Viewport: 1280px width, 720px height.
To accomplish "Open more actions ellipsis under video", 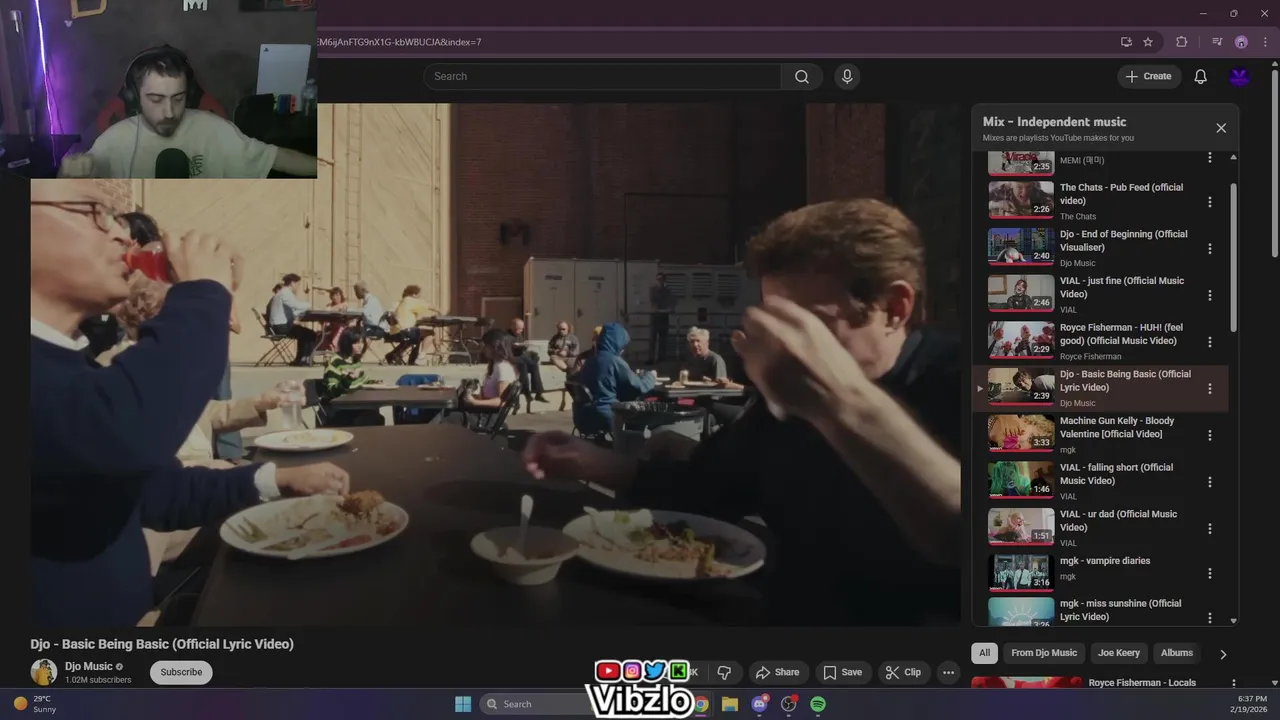I will [949, 672].
